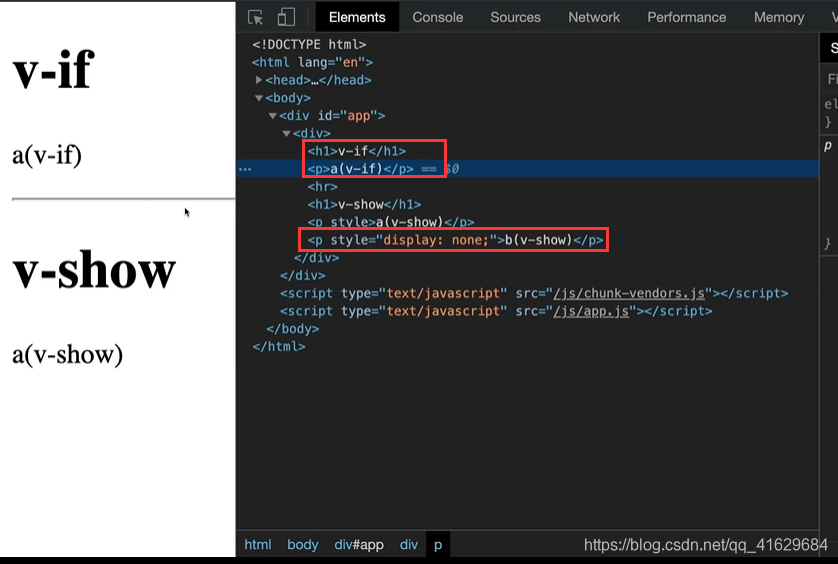Screen dimensions: 838x564
Task: Switch to the Sources tab
Action: 515,17
